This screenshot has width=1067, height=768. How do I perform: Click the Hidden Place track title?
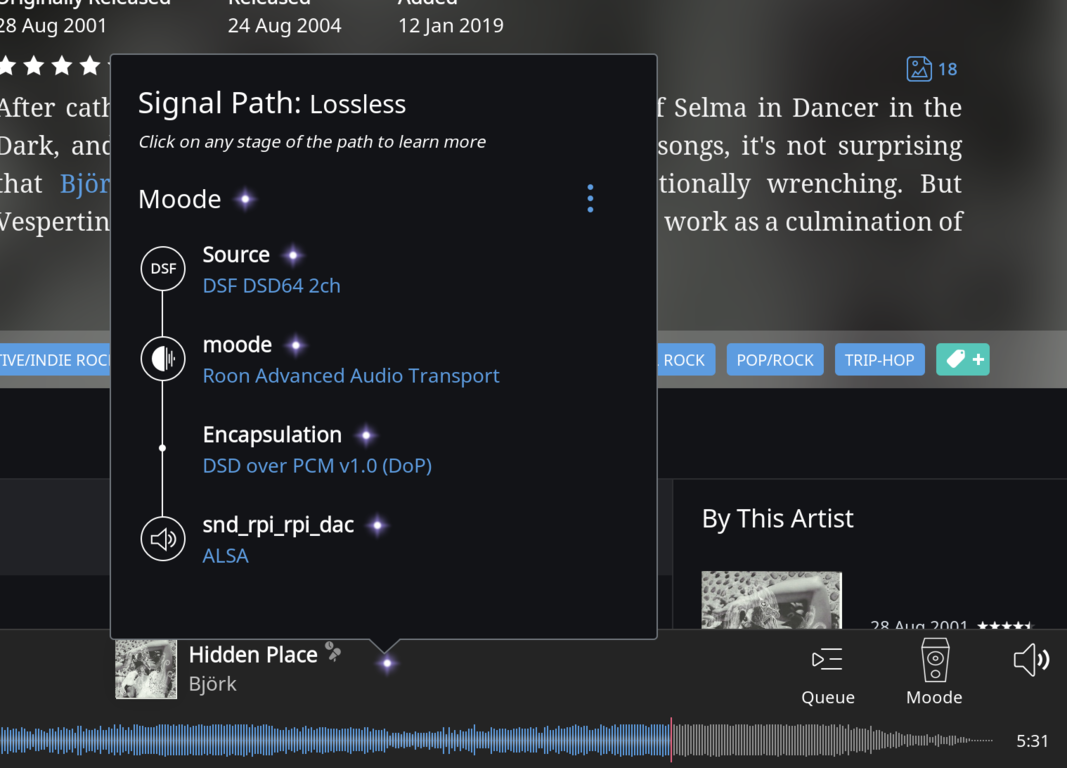tap(253, 654)
